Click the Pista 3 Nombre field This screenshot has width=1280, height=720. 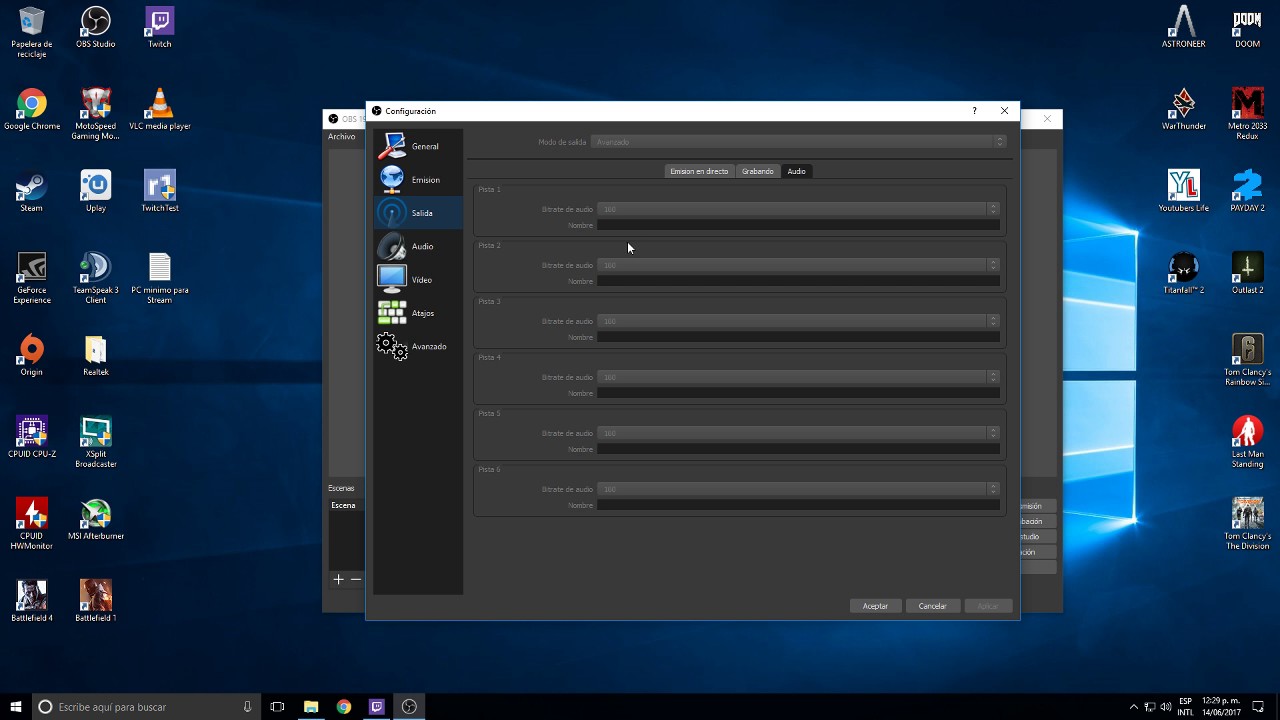click(x=798, y=337)
